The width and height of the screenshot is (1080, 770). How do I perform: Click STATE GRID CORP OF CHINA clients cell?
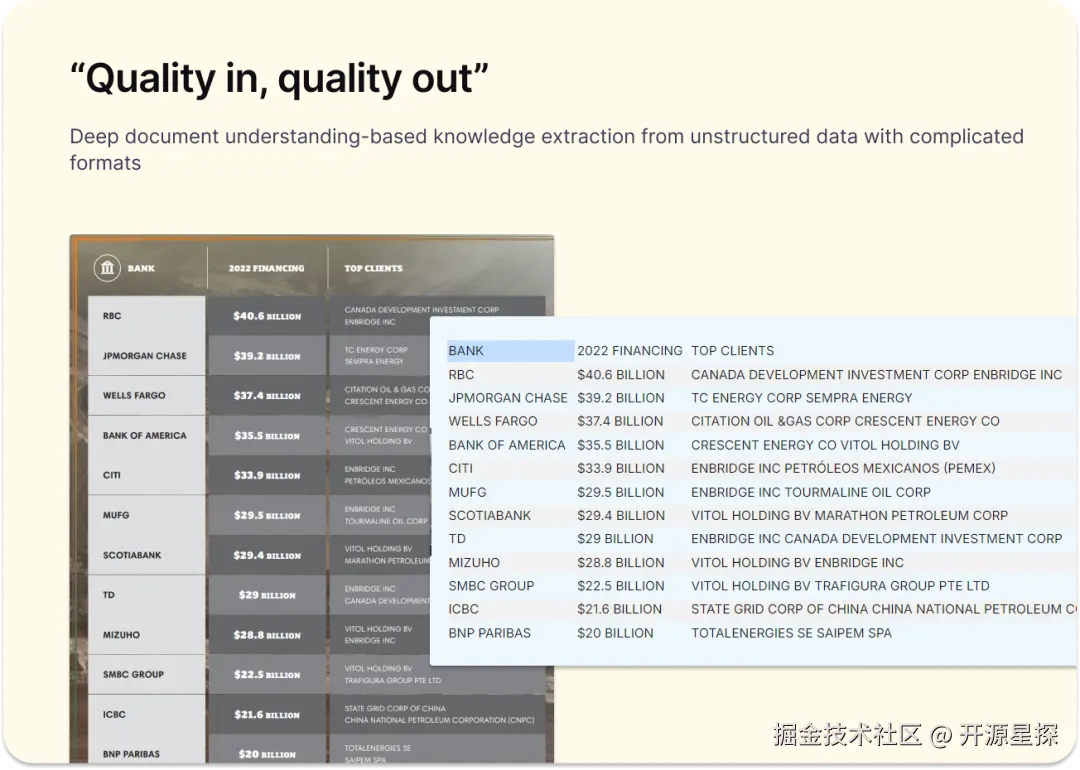(x=884, y=610)
